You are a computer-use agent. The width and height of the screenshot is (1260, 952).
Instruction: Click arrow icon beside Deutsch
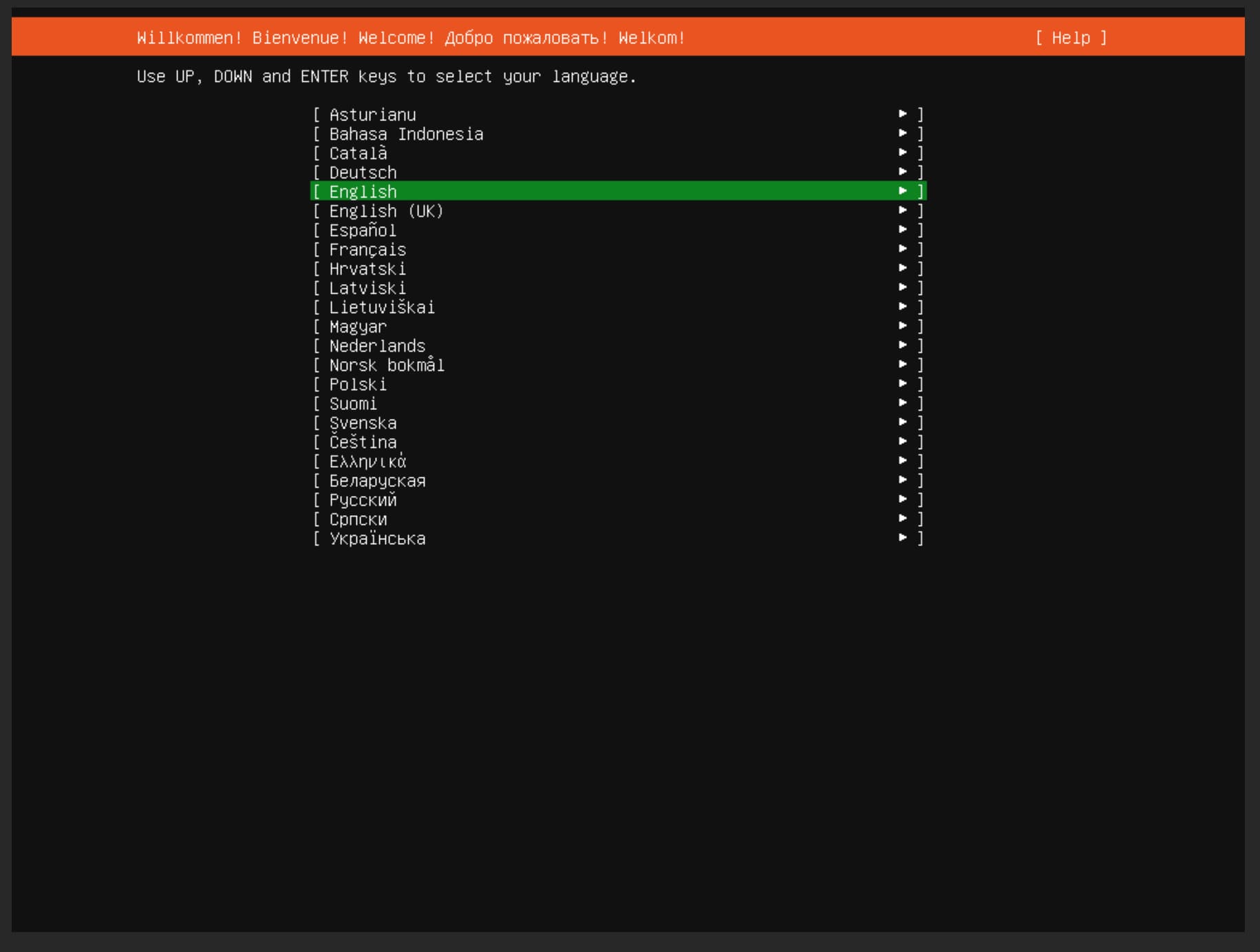903,171
